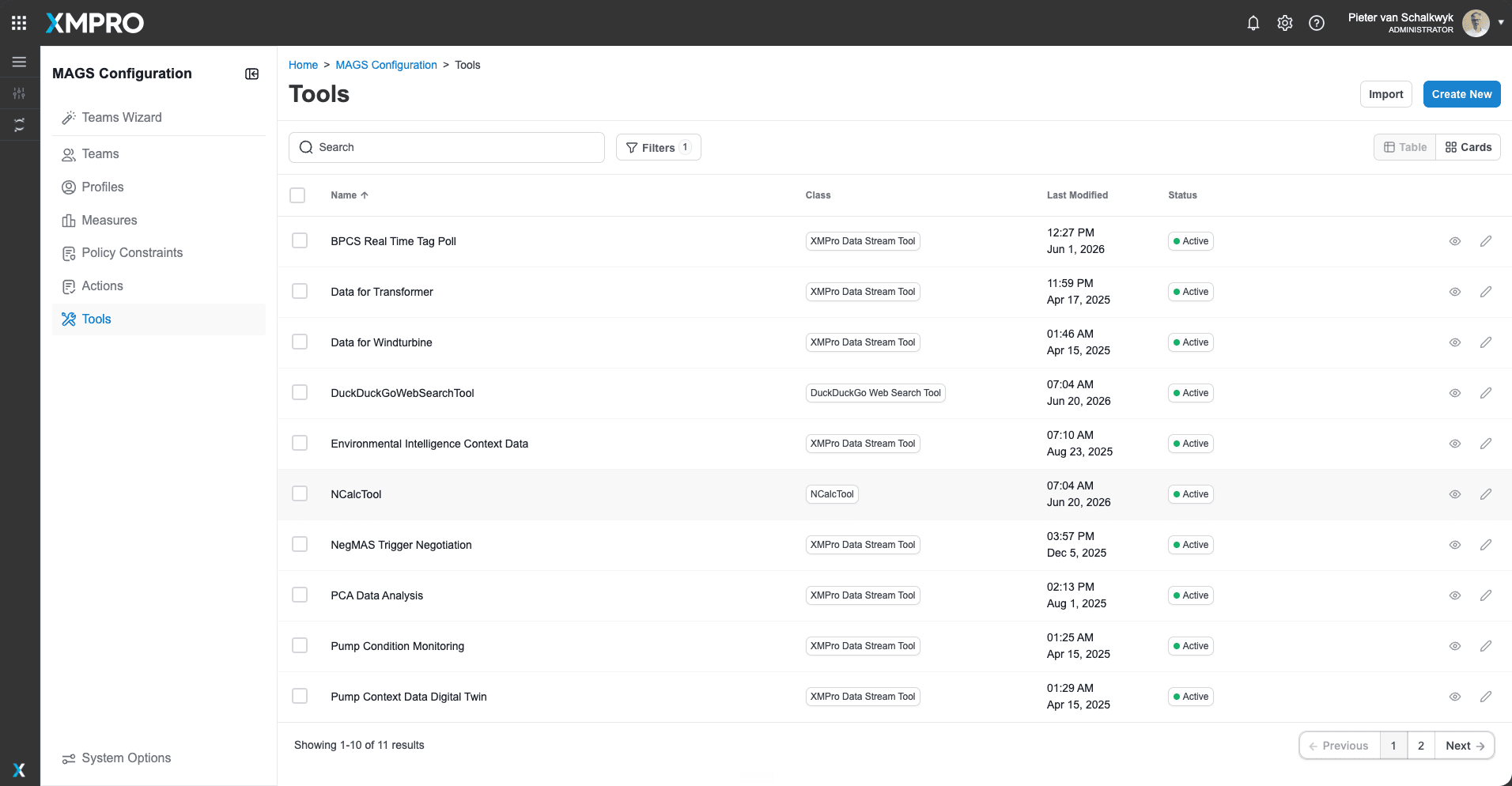The height and width of the screenshot is (786, 1512).
Task: Switch to Cards view
Action: pos(1468,147)
